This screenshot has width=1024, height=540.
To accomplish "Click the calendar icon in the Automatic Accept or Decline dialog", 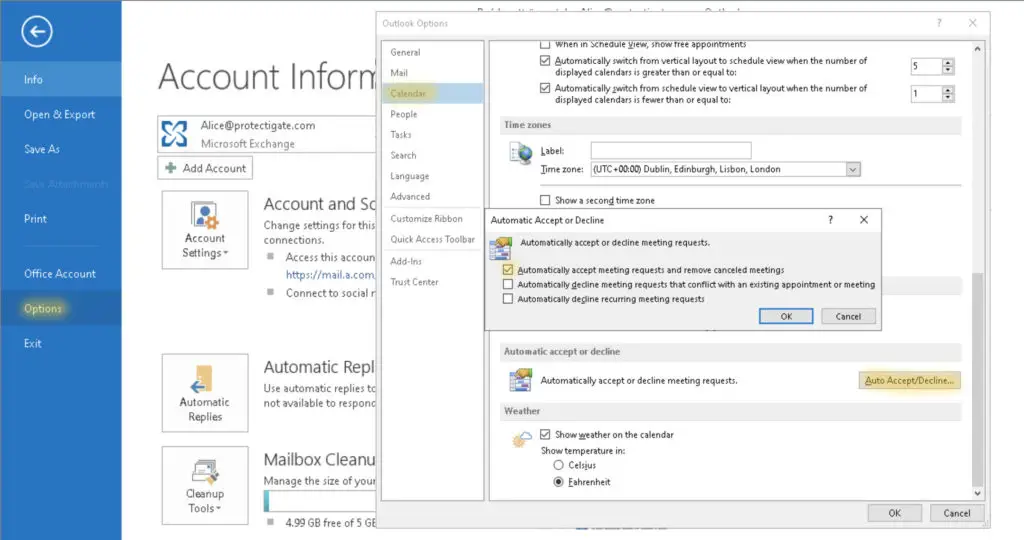I will tap(502, 247).
